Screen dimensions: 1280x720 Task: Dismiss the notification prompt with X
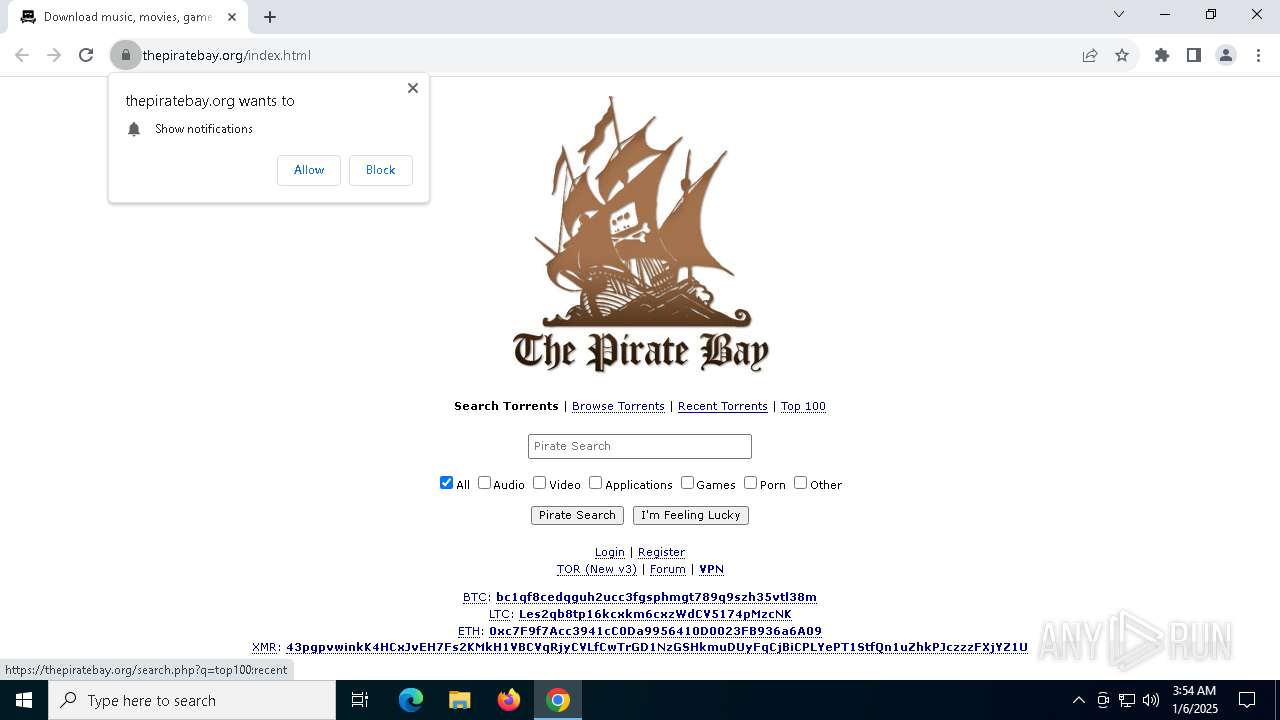click(x=413, y=88)
